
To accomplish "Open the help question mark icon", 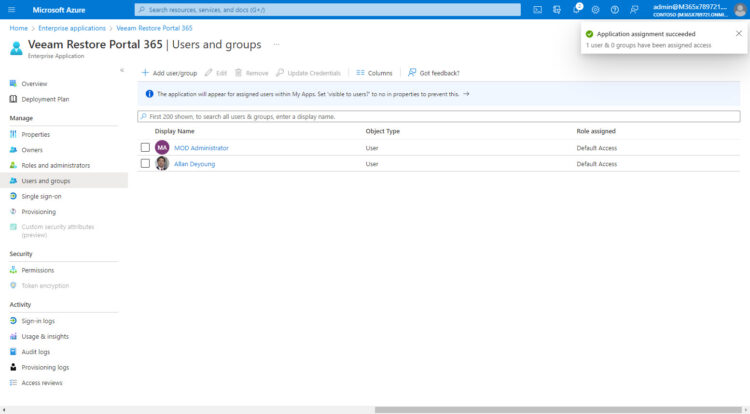I will click(x=615, y=10).
